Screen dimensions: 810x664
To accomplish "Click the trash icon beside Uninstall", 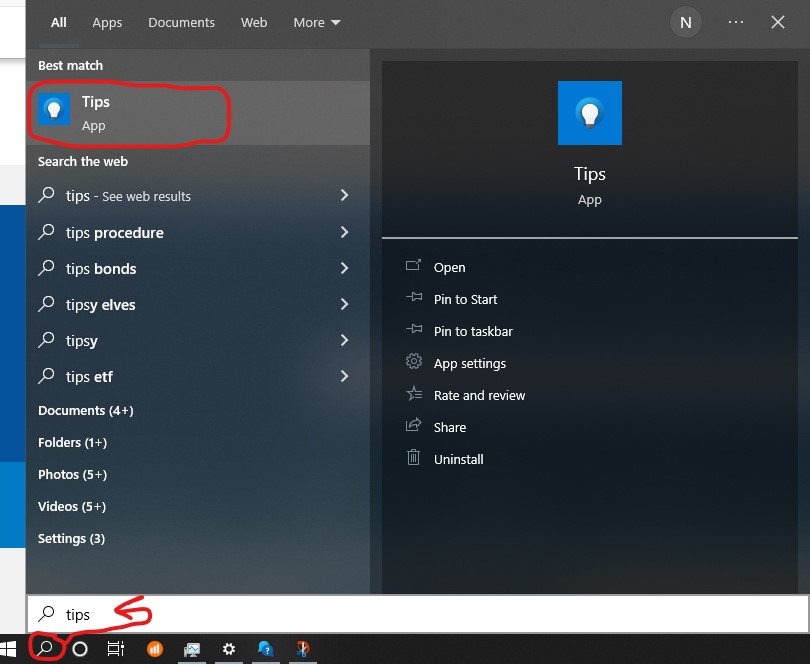I will [x=413, y=457].
